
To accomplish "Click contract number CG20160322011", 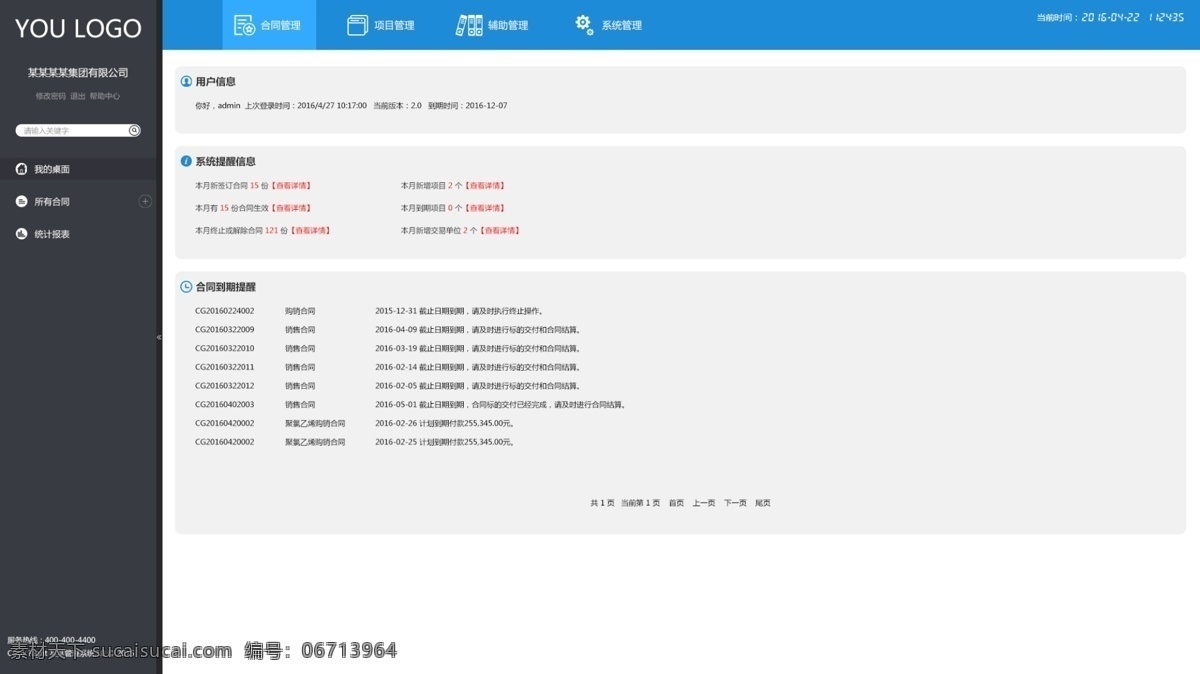I will coord(225,367).
